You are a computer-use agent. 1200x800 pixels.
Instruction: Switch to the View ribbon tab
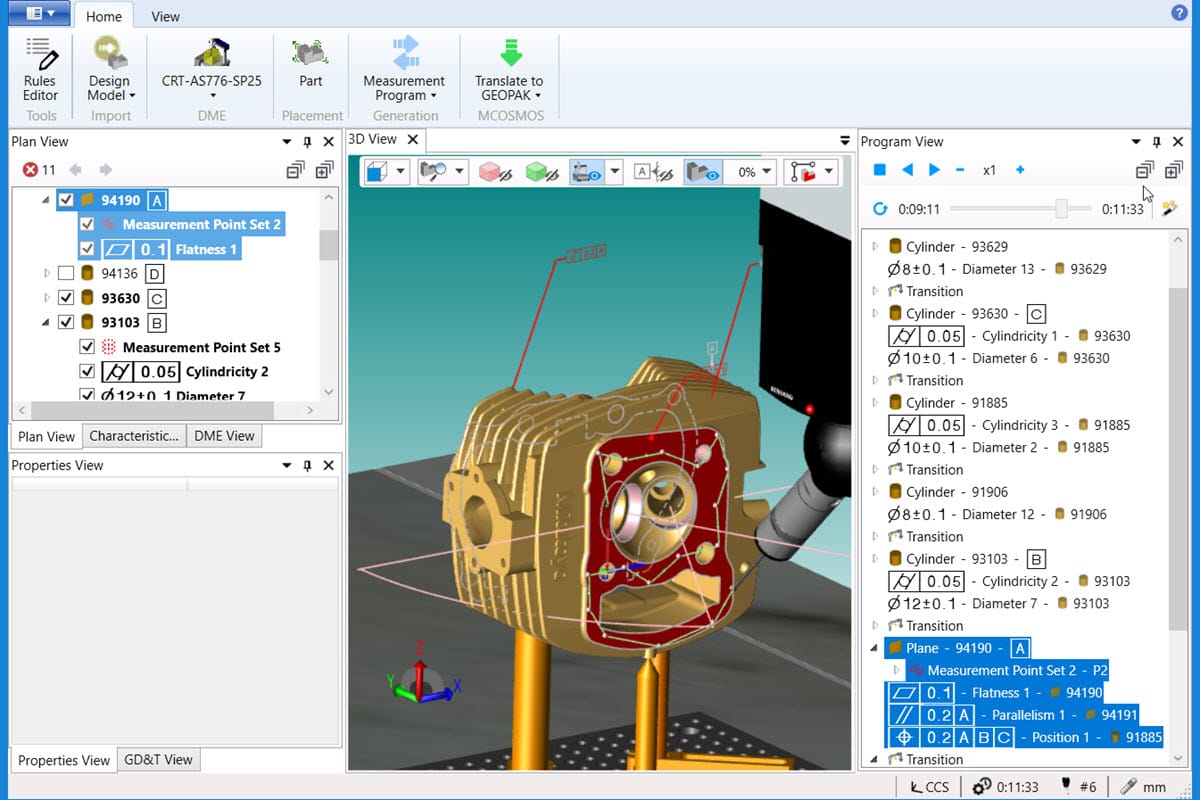click(x=165, y=16)
